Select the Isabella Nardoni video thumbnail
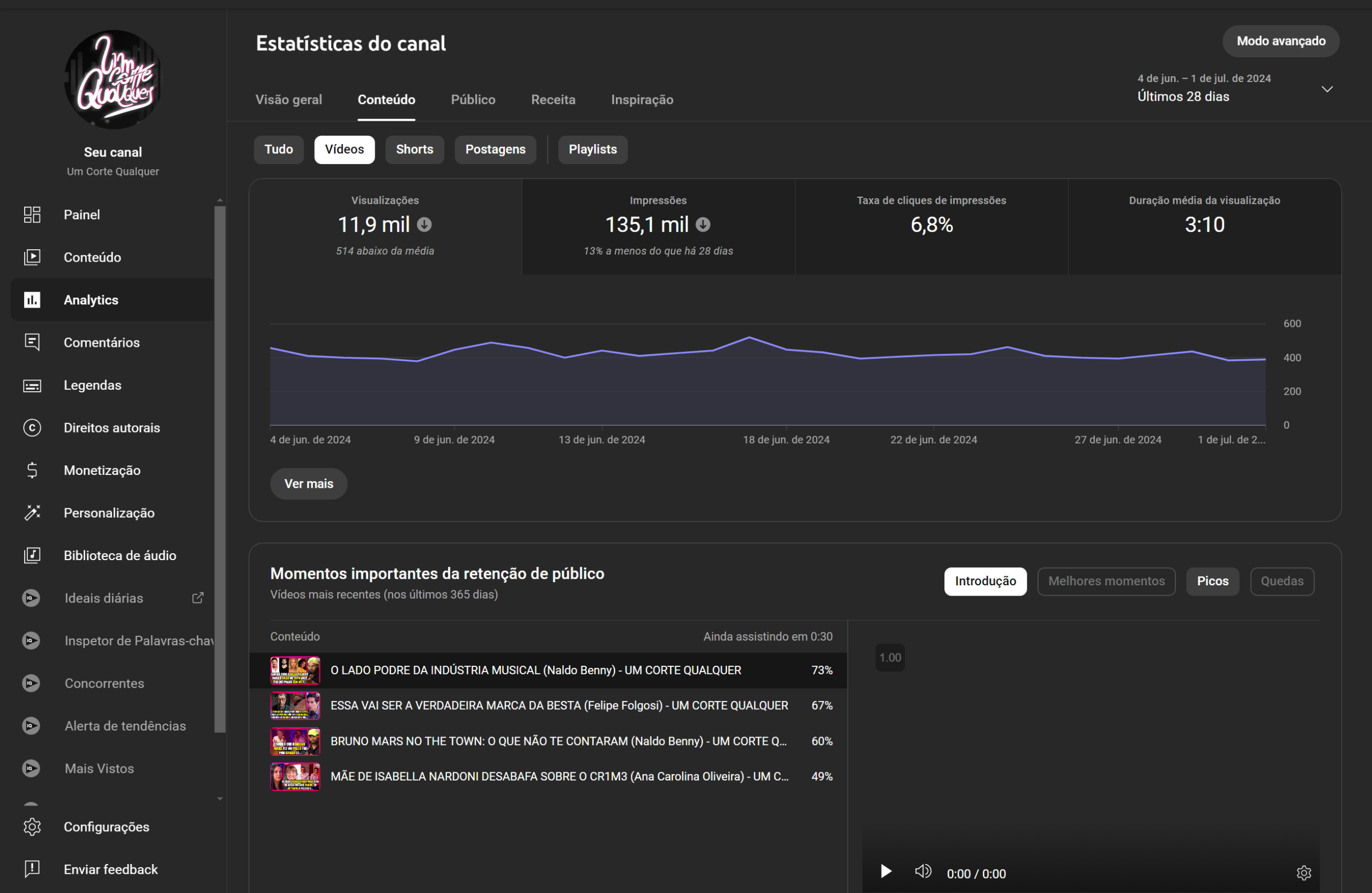This screenshot has width=1372, height=893. click(x=295, y=776)
